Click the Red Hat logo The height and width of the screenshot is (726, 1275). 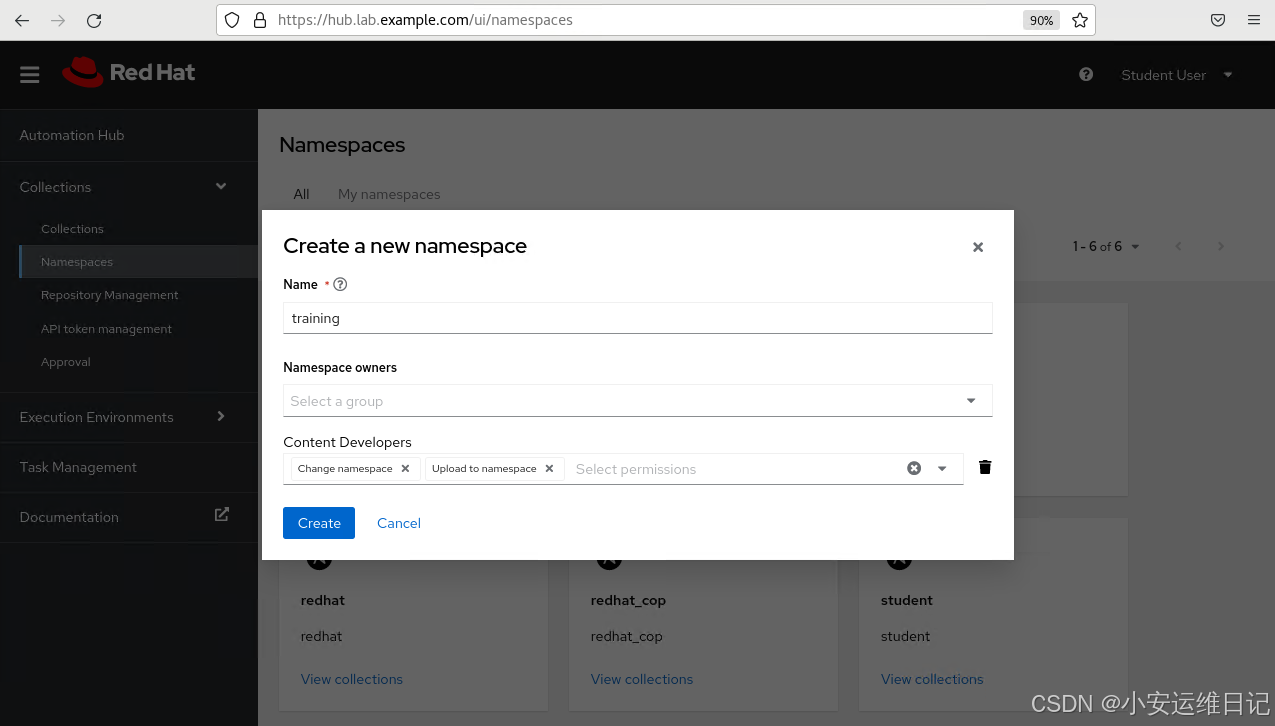(x=129, y=72)
